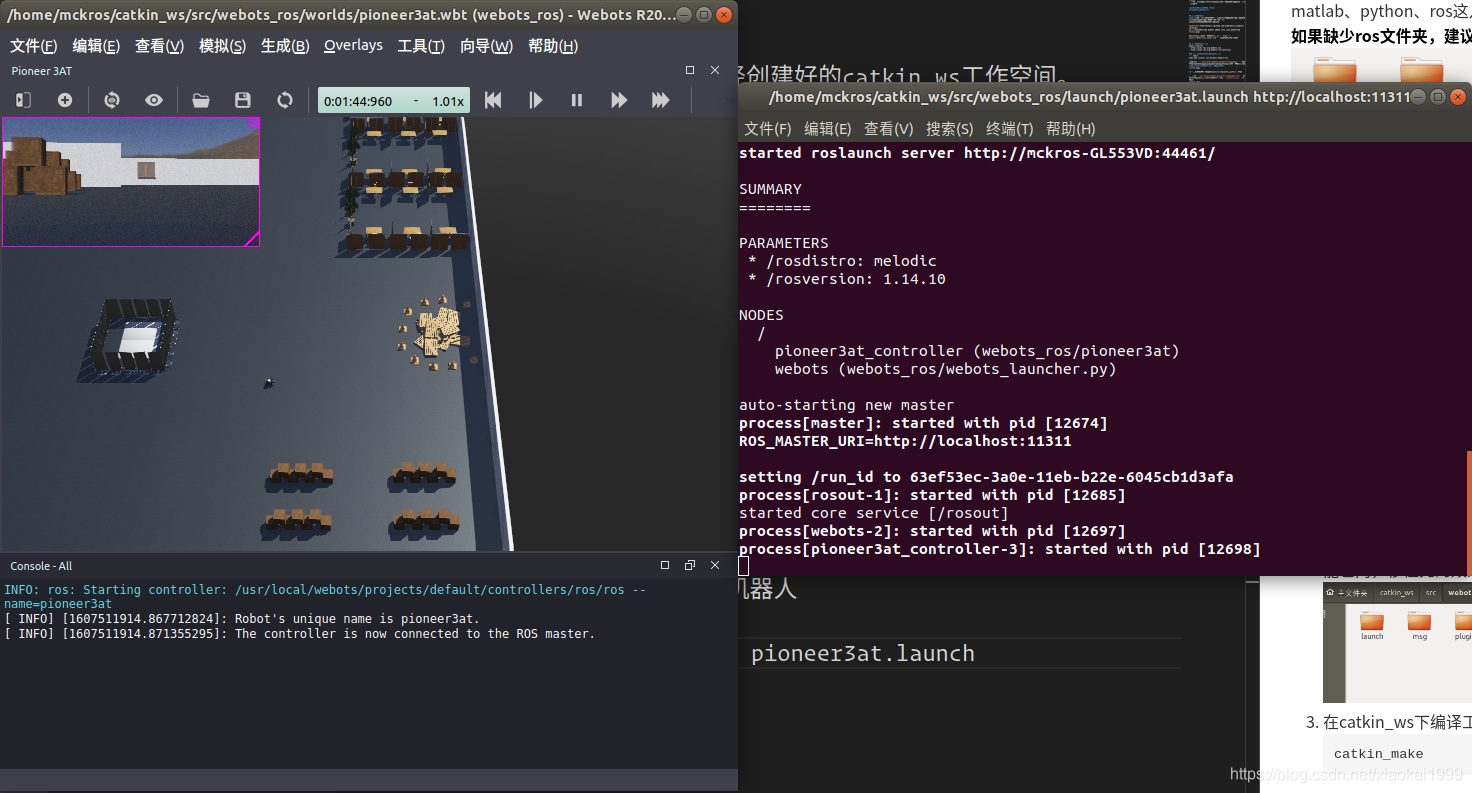Screen dimensions: 1472x793
Task: Click the add new node plus icon
Action: coord(65,100)
